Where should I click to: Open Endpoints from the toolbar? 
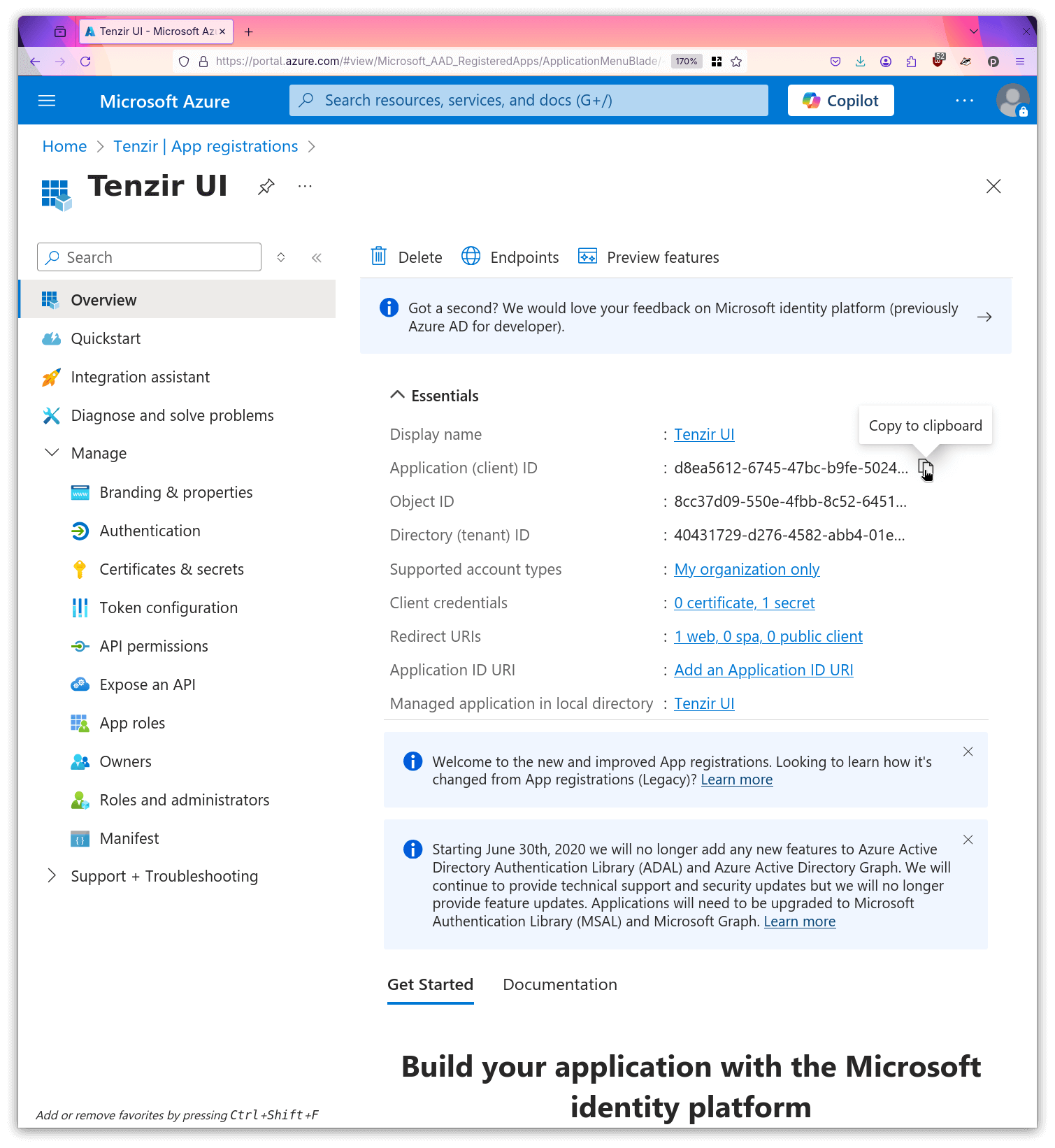tap(510, 257)
